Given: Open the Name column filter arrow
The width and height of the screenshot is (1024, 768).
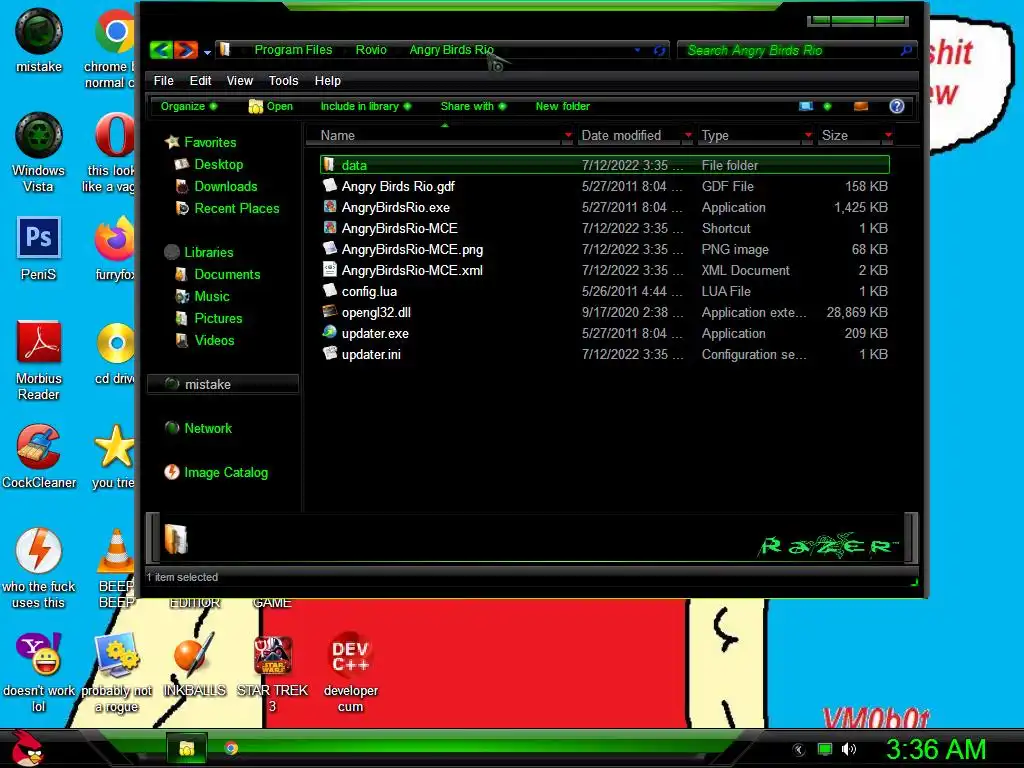Looking at the screenshot, I should pos(568,135).
